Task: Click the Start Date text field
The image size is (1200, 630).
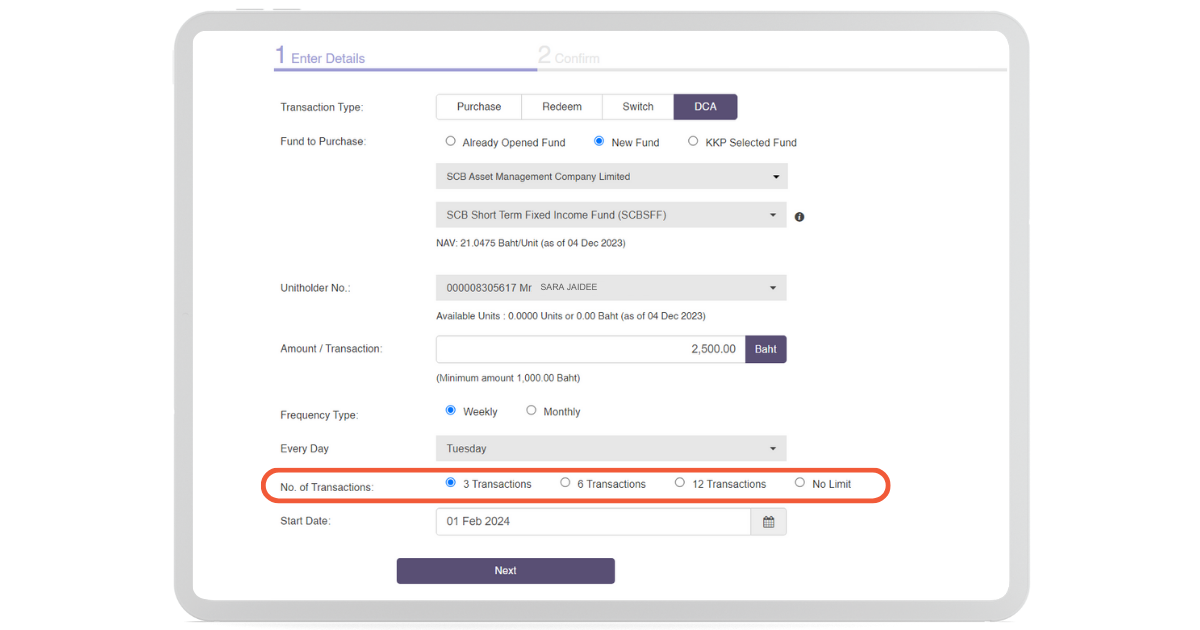Action: [592, 522]
